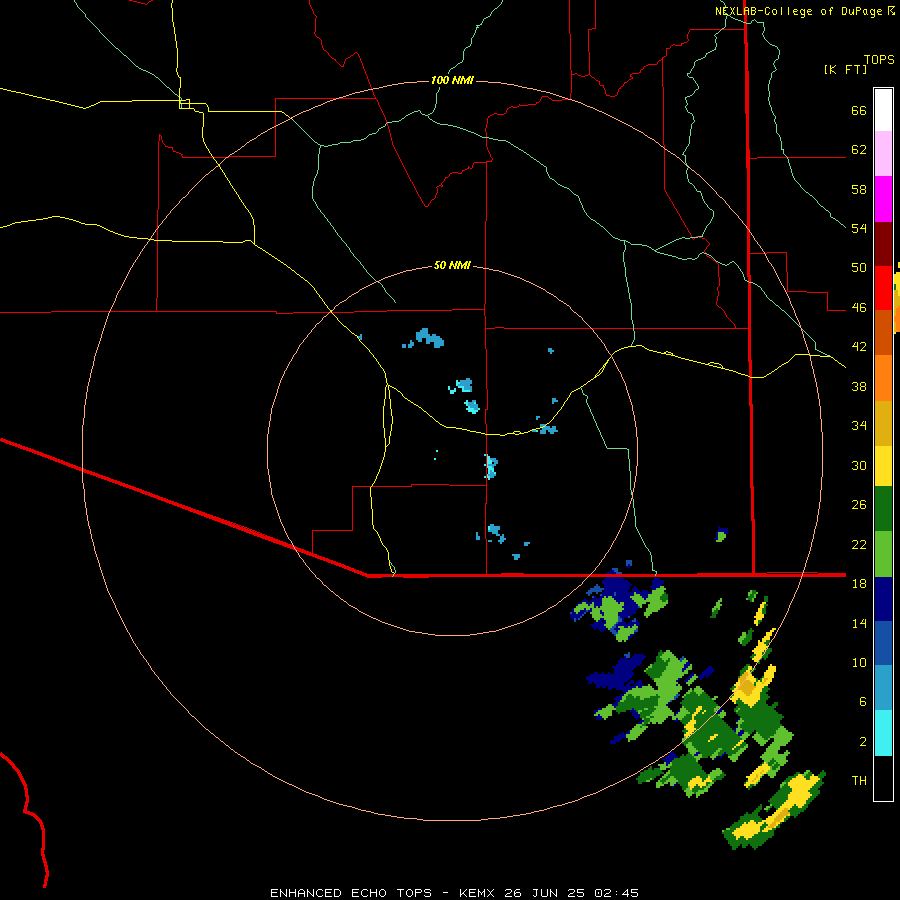Select the dark green 26–30 legend swatch
The image size is (900, 900).
point(883,509)
